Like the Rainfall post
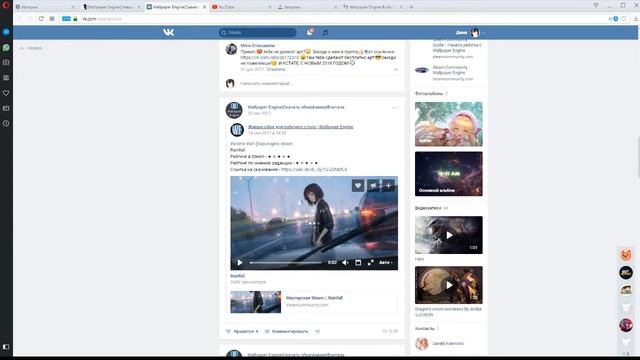This screenshot has height=360, width=640. [x=242, y=331]
